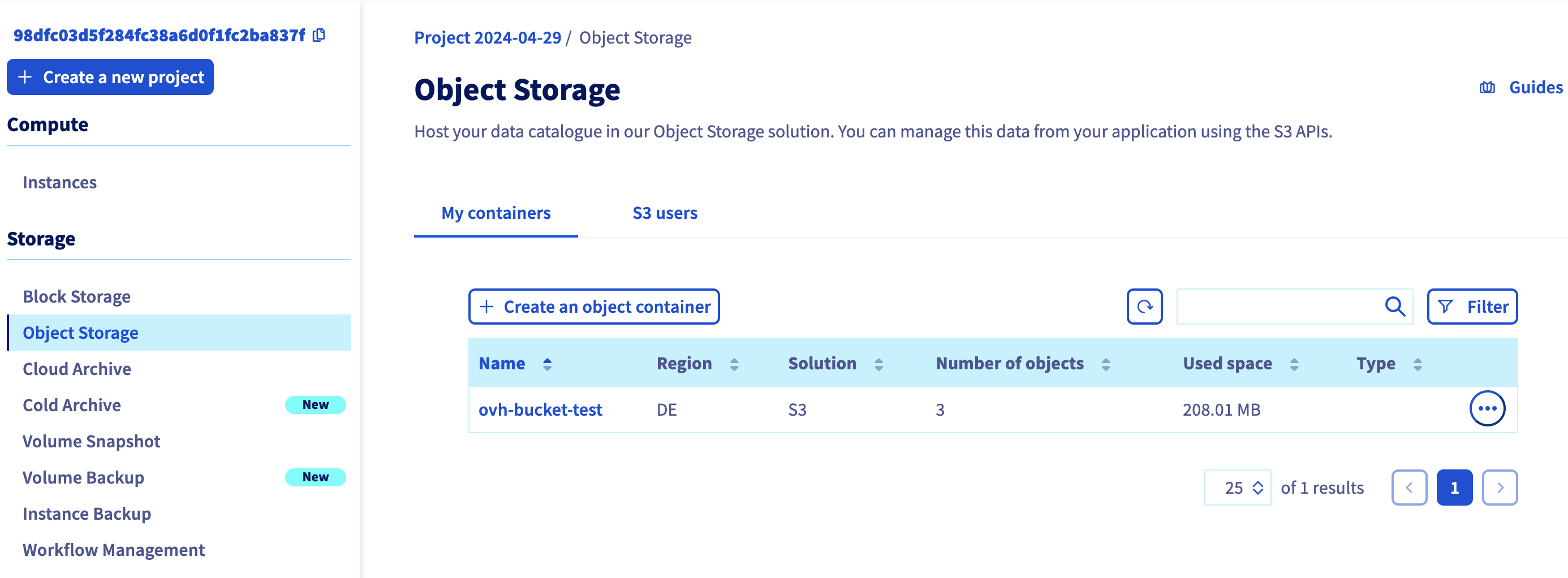Open the ovh-bucket-test actions menu (three dots)

[x=1487, y=409]
